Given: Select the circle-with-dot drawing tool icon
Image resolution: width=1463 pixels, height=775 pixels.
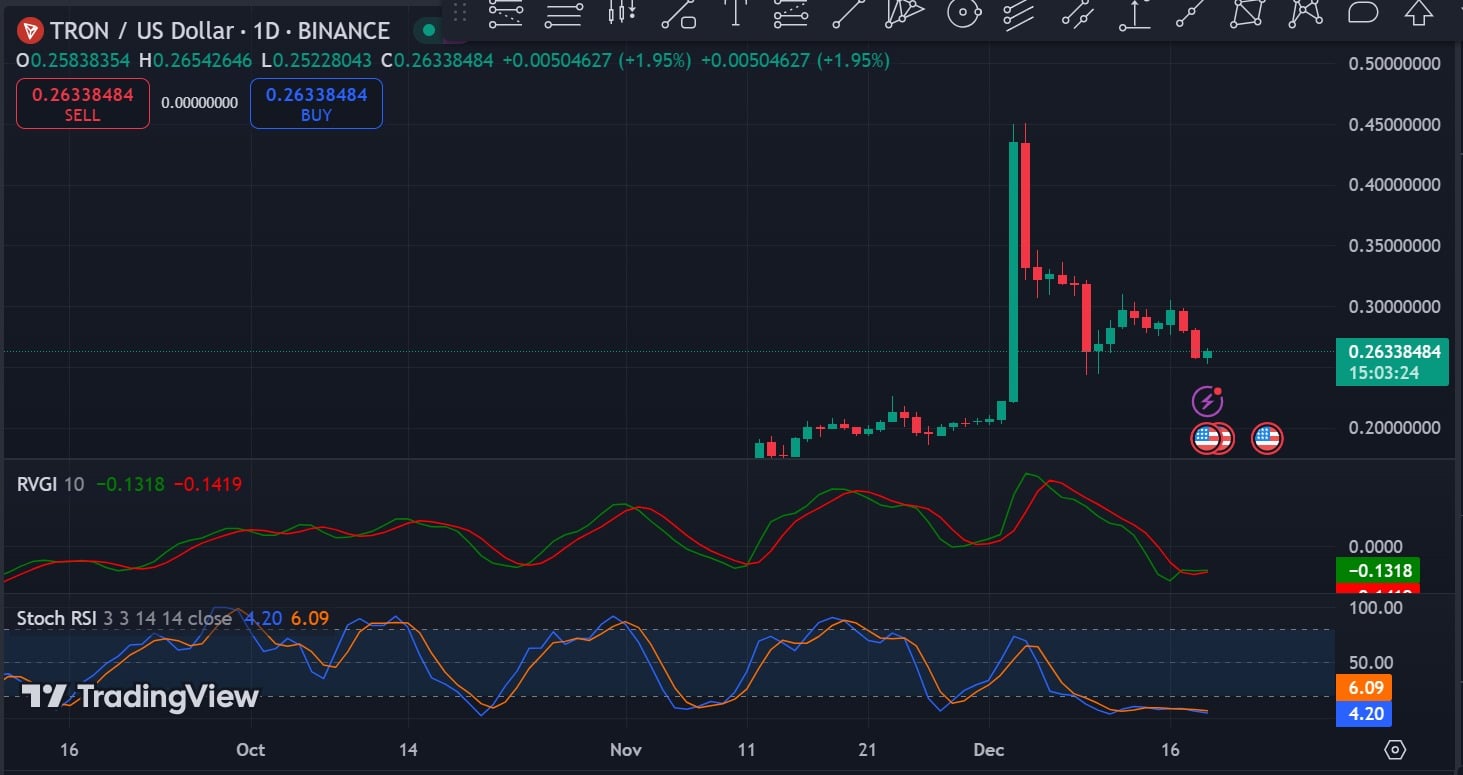Looking at the screenshot, I should 962,13.
